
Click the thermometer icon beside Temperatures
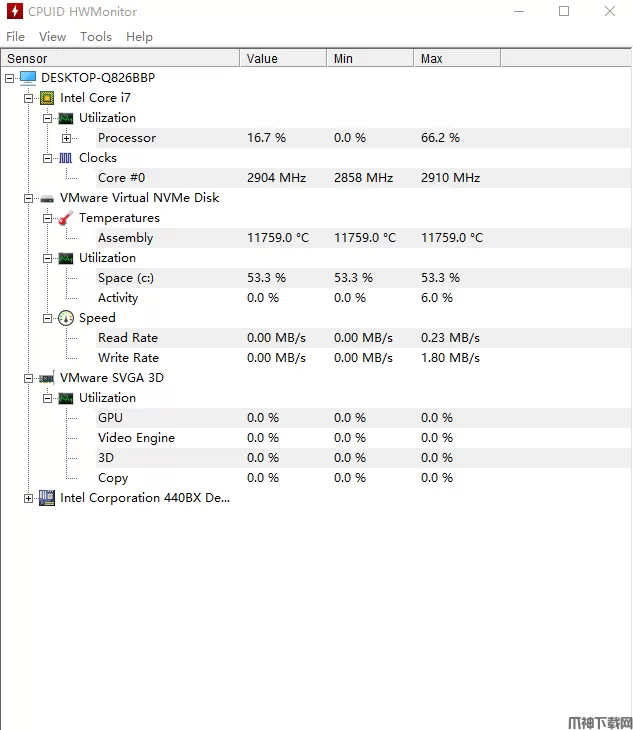(x=66, y=218)
